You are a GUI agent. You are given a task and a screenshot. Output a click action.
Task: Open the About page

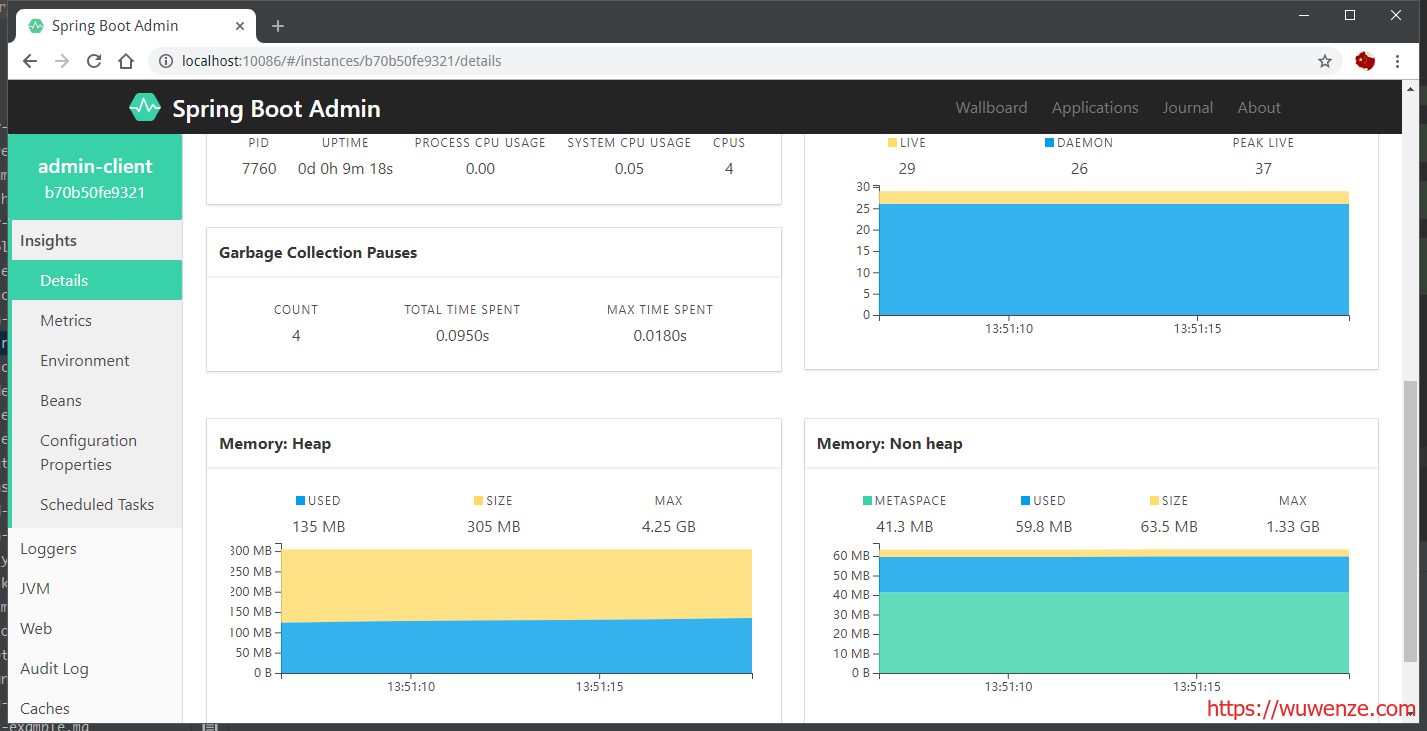pos(1259,107)
